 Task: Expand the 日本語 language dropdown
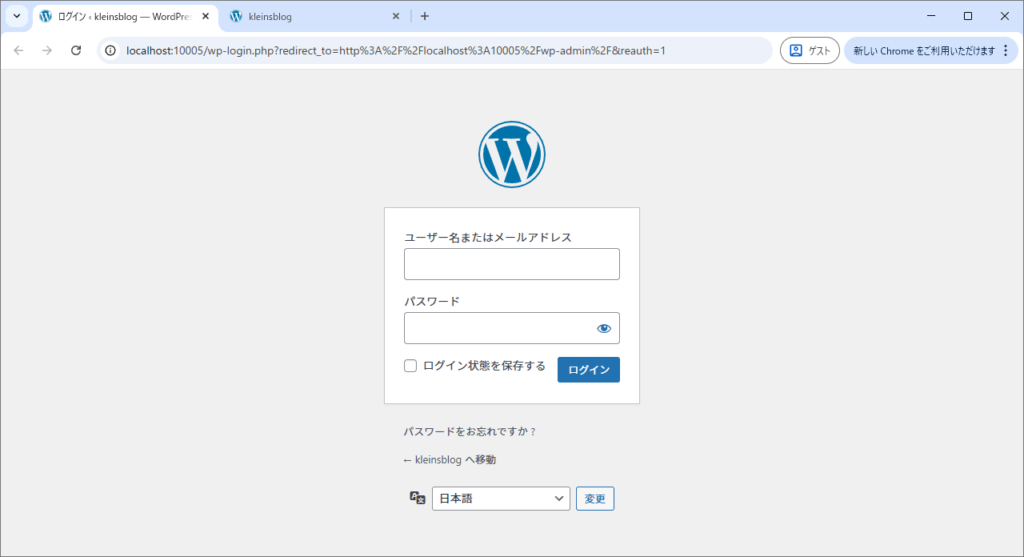500,498
